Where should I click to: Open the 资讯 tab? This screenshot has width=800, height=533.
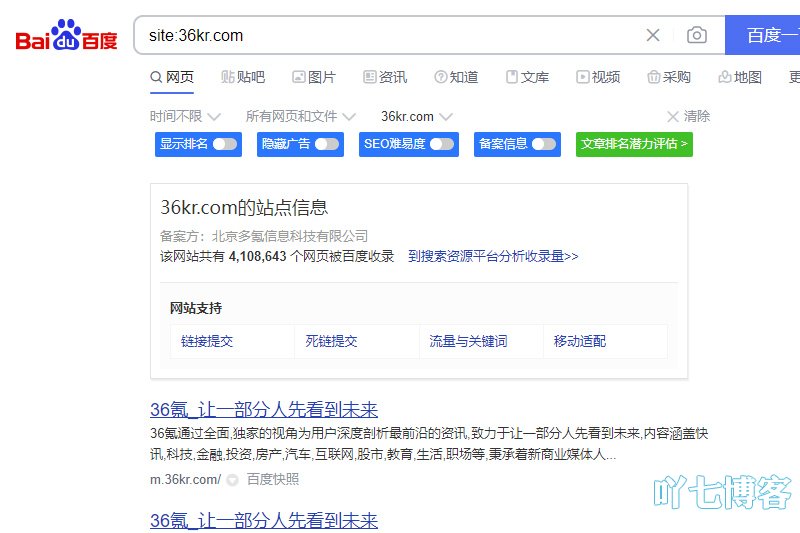coord(385,77)
